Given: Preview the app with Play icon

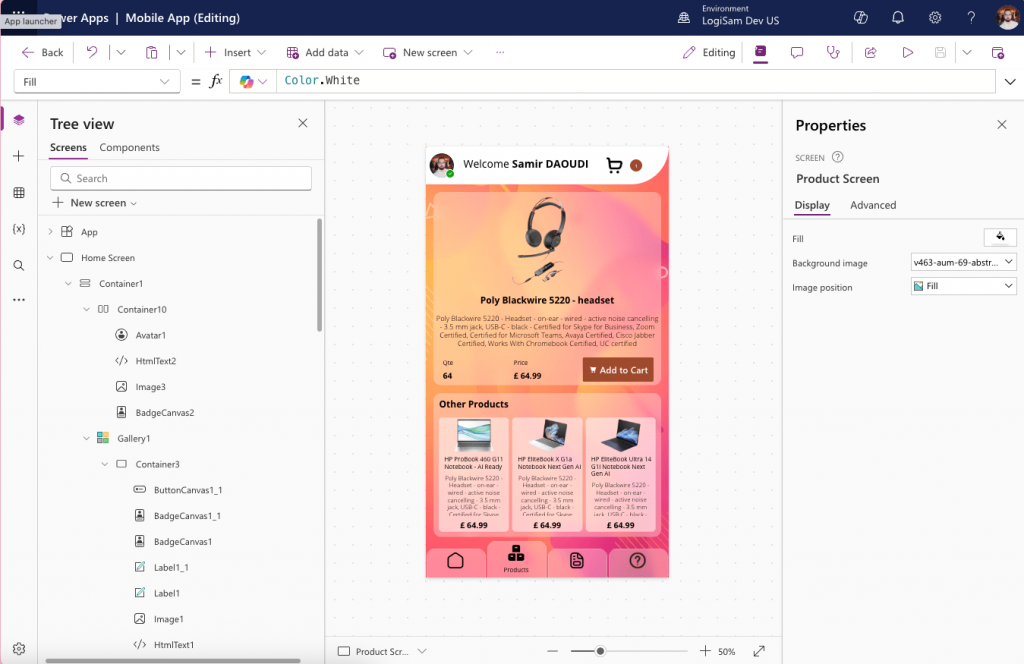Looking at the screenshot, I should point(908,52).
